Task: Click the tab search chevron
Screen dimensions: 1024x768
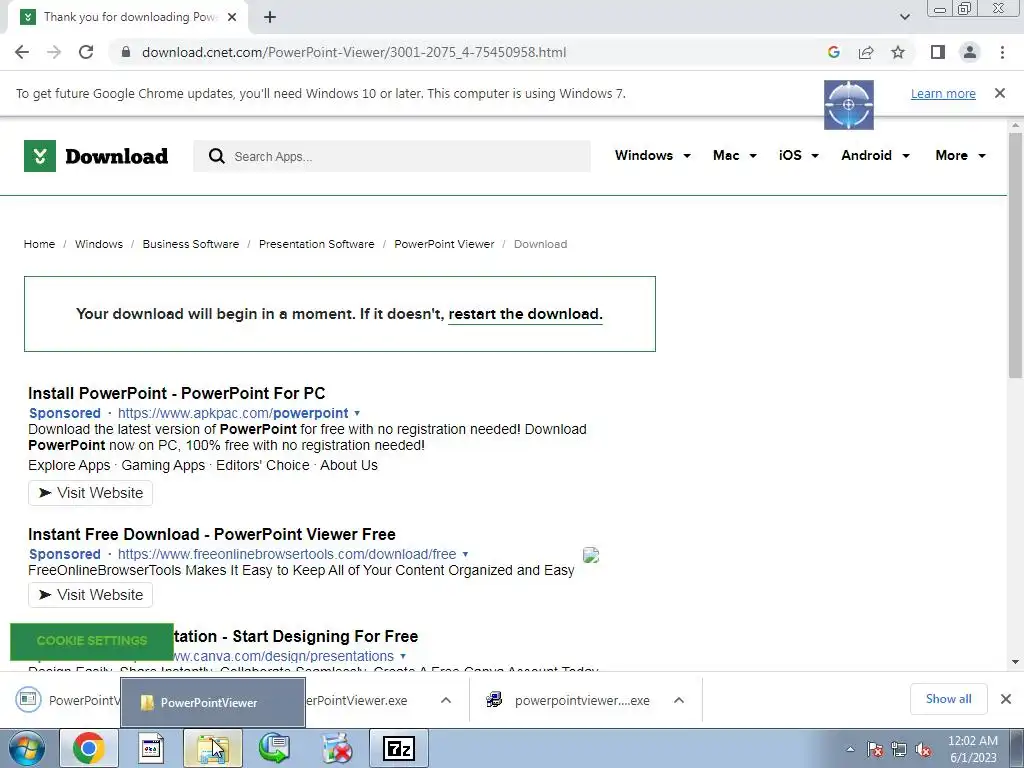Action: pyautogui.click(x=904, y=17)
